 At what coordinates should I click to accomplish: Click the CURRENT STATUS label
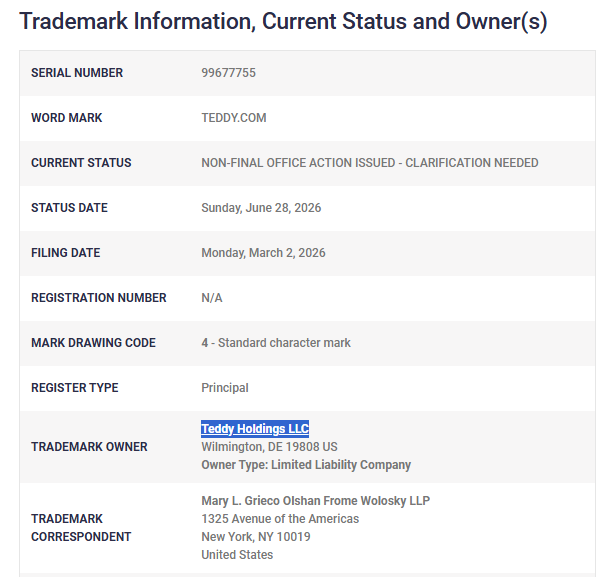(x=81, y=163)
